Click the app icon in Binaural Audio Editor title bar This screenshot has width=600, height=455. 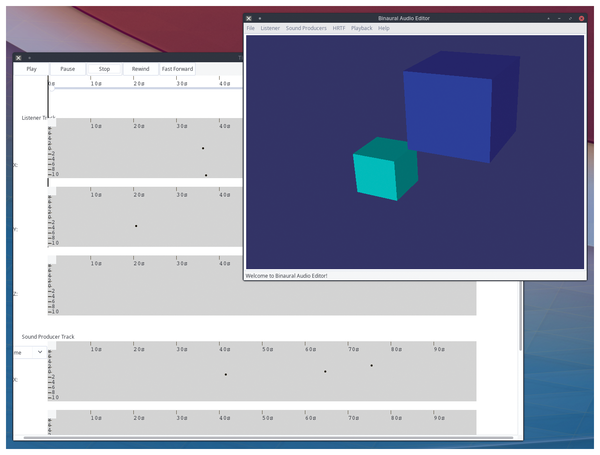[x=249, y=18]
